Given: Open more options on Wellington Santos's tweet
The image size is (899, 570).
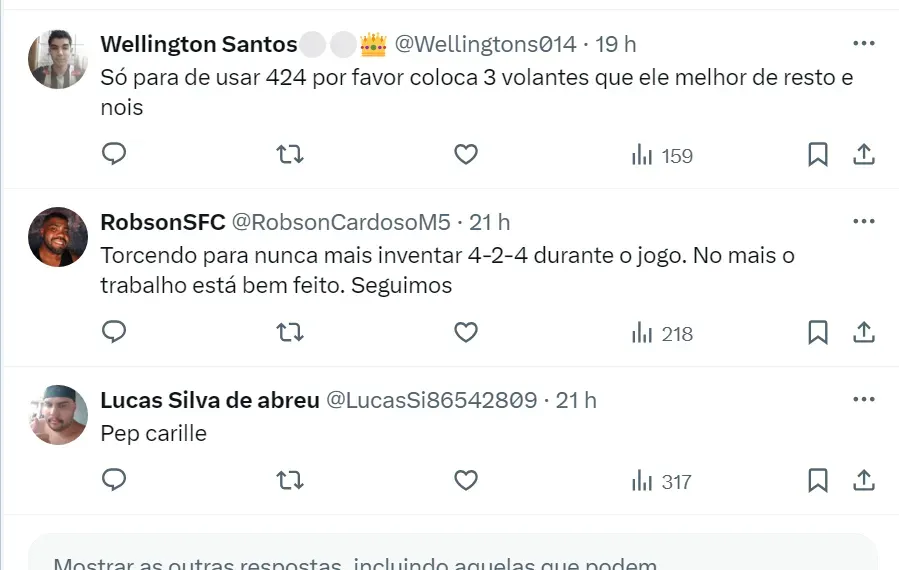Looking at the screenshot, I should [864, 44].
